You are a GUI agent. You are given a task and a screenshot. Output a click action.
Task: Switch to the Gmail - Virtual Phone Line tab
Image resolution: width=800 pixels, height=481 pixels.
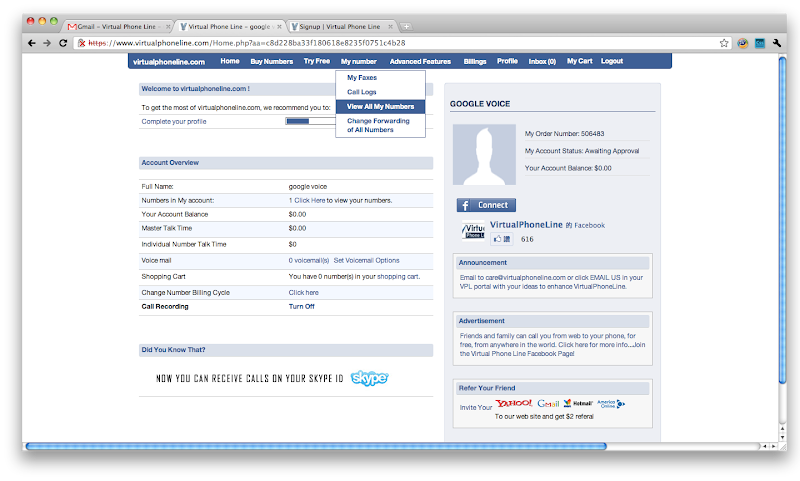[x=117, y=27]
